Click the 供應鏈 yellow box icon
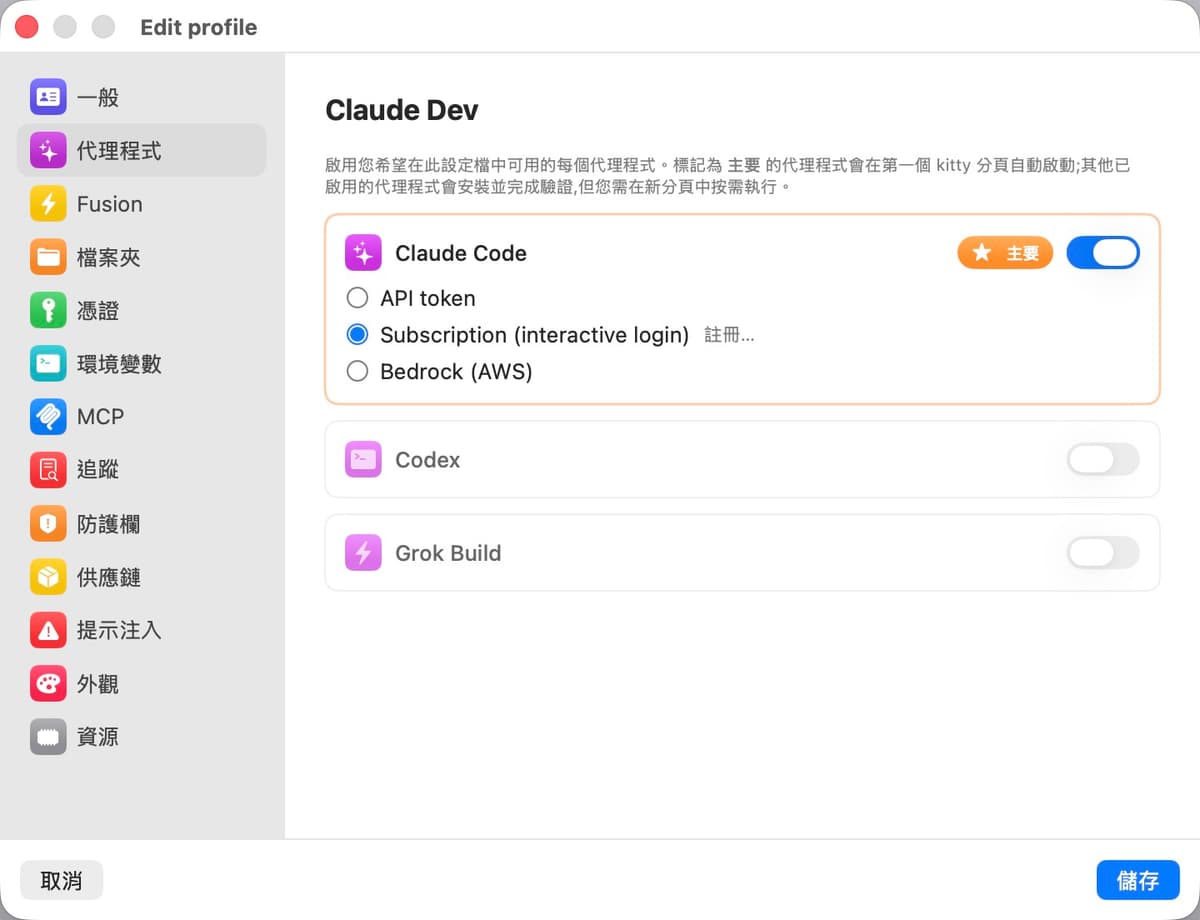The height and width of the screenshot is (920, 1200). (48, 577)
